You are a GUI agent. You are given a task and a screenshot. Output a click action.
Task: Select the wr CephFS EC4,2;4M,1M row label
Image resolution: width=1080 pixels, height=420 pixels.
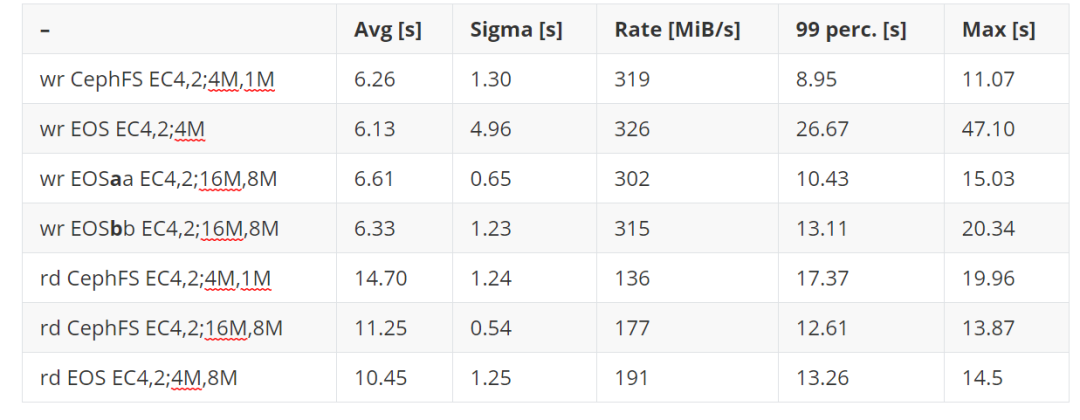pos(157,79)
